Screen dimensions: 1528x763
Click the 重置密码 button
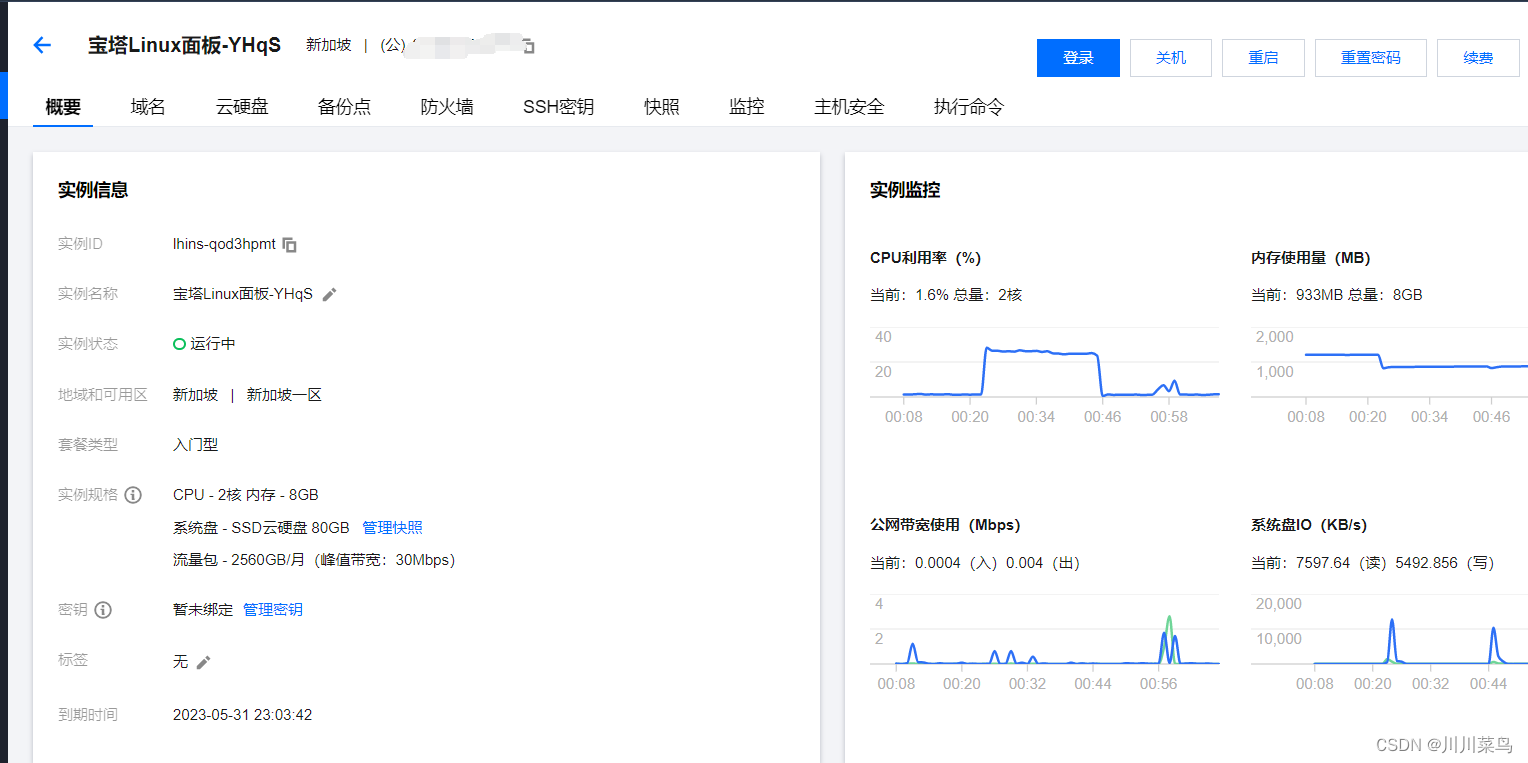(x=1371, y=58)
